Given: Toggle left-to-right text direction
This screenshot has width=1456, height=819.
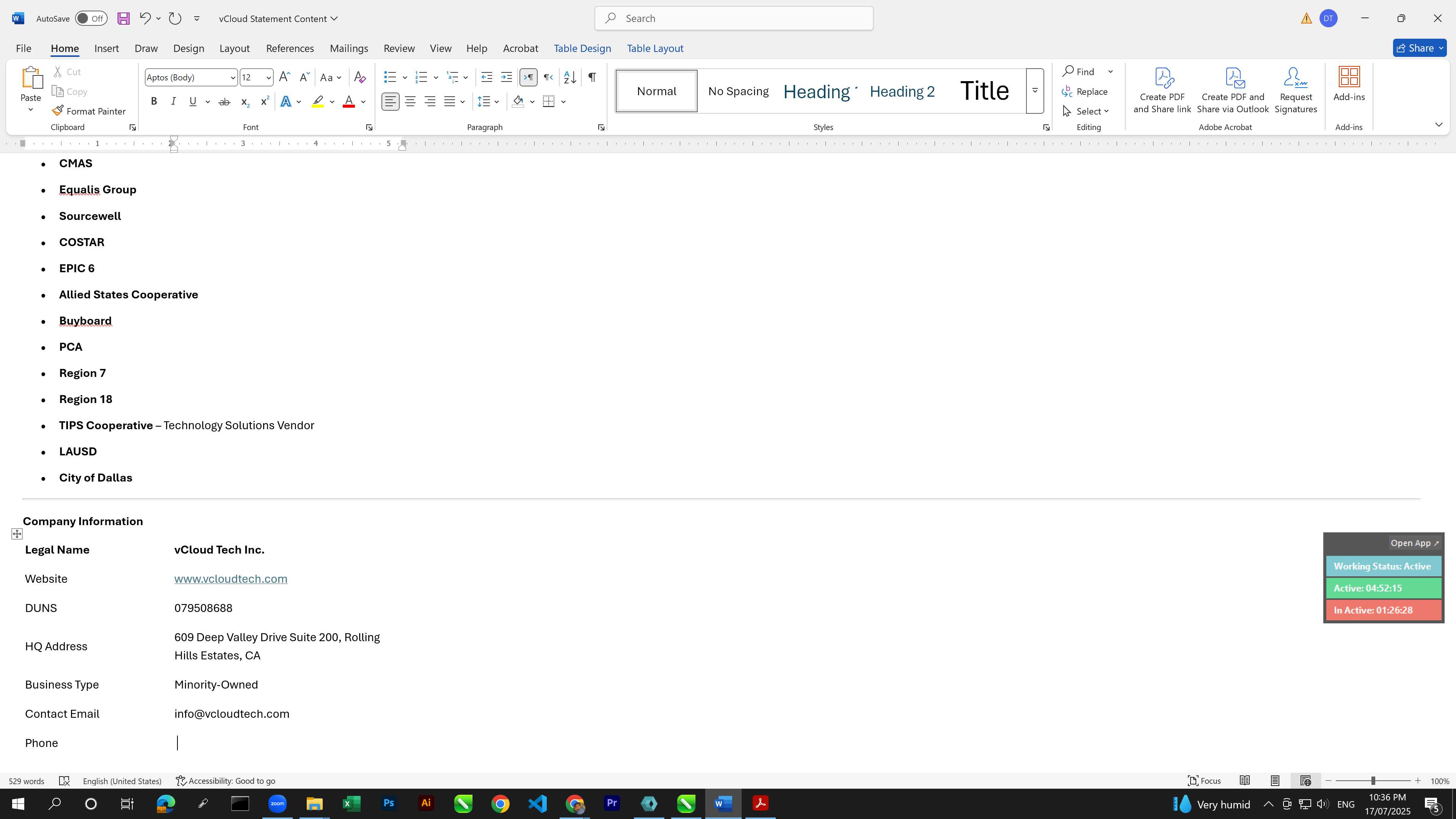Looking at the screenshot, I should [x=528, y=77].
